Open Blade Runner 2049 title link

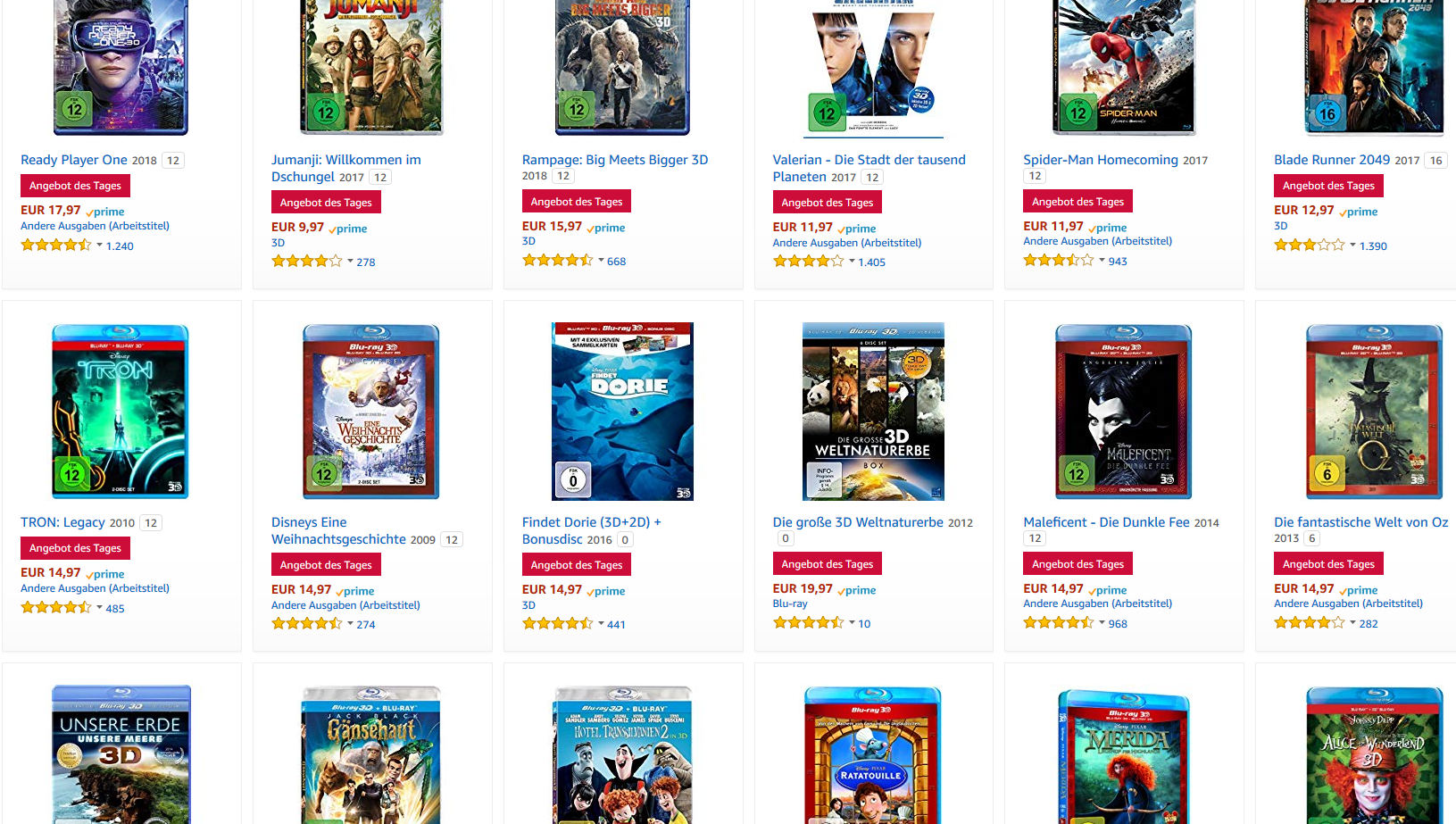pos(1332,160)
